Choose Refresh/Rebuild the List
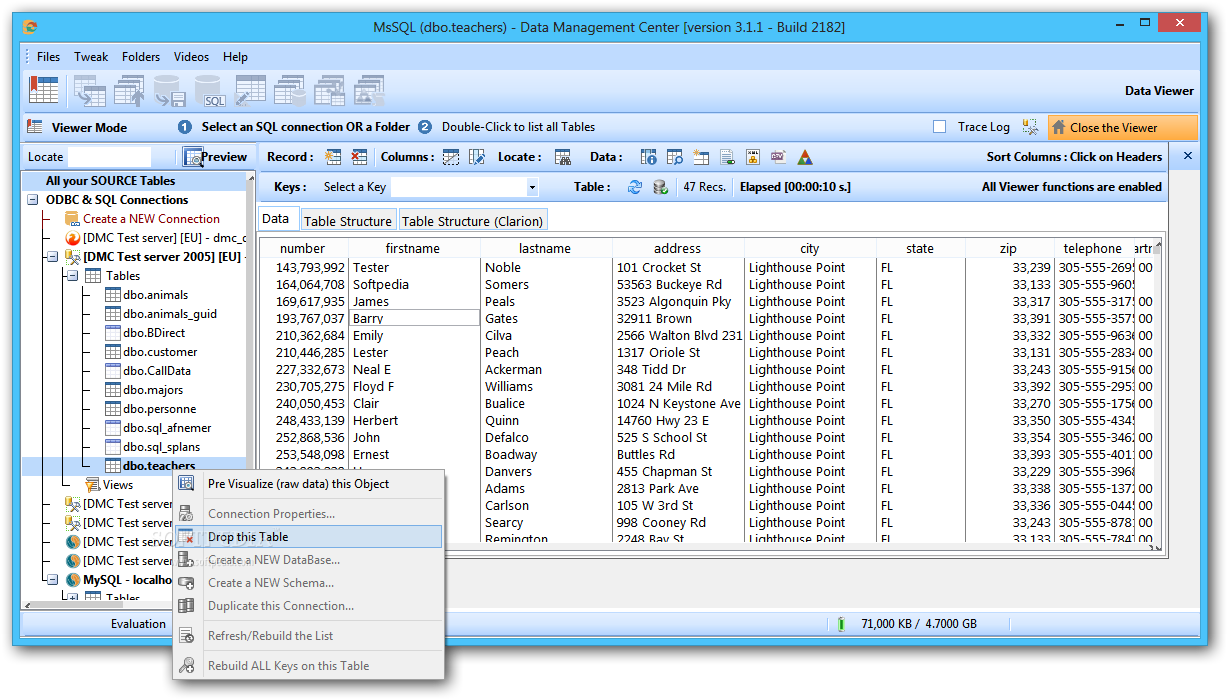Viewport: 1228px width, 700px height. pyautogui.click(x=309, y=636)
